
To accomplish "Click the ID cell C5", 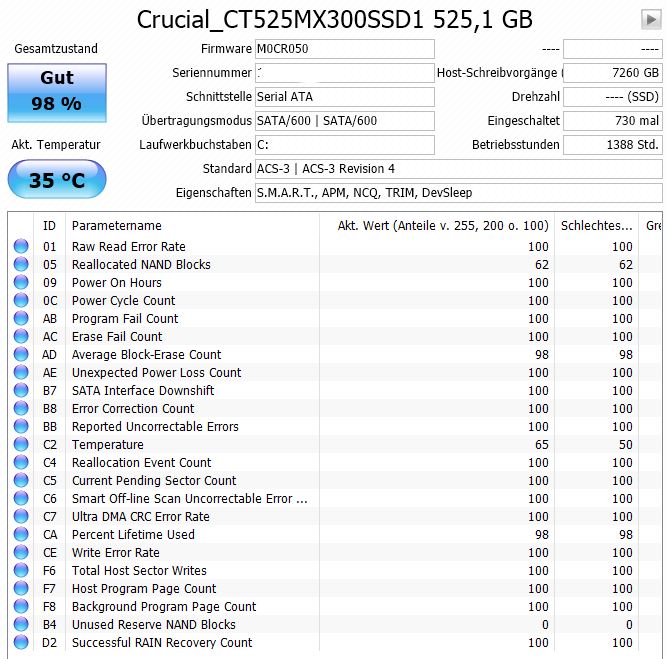I will pos(50,480).
